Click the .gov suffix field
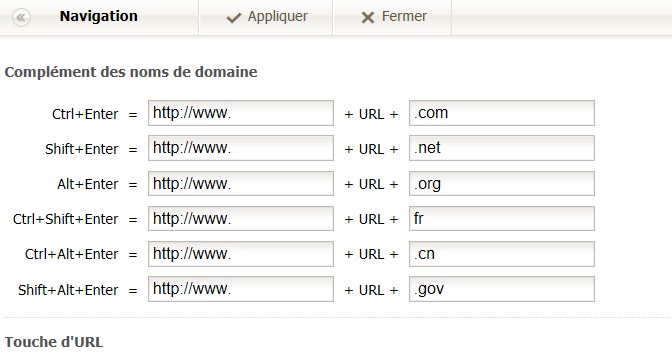The height and width of the screenshot is (363, 672). point(502,289)
